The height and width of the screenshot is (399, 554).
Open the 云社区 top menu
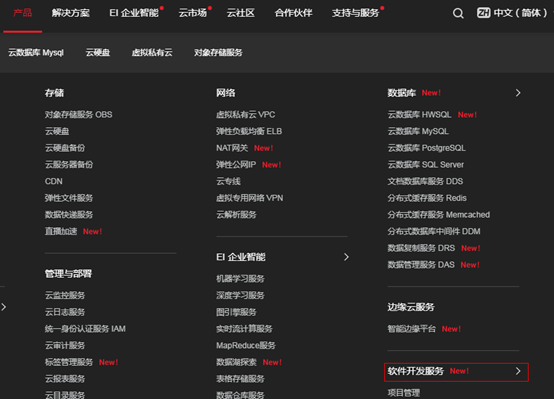241,13
